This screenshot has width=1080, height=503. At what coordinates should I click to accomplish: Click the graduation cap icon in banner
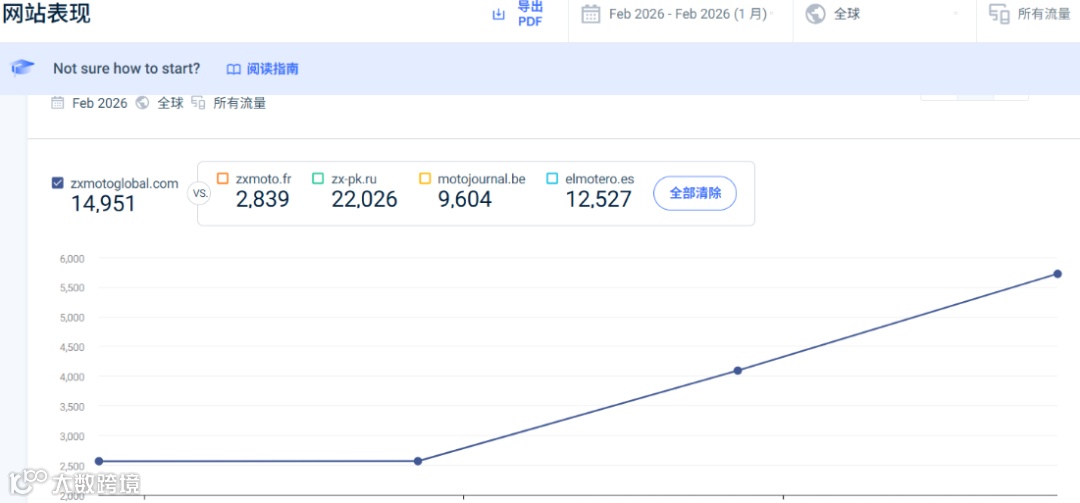(22, 68)
